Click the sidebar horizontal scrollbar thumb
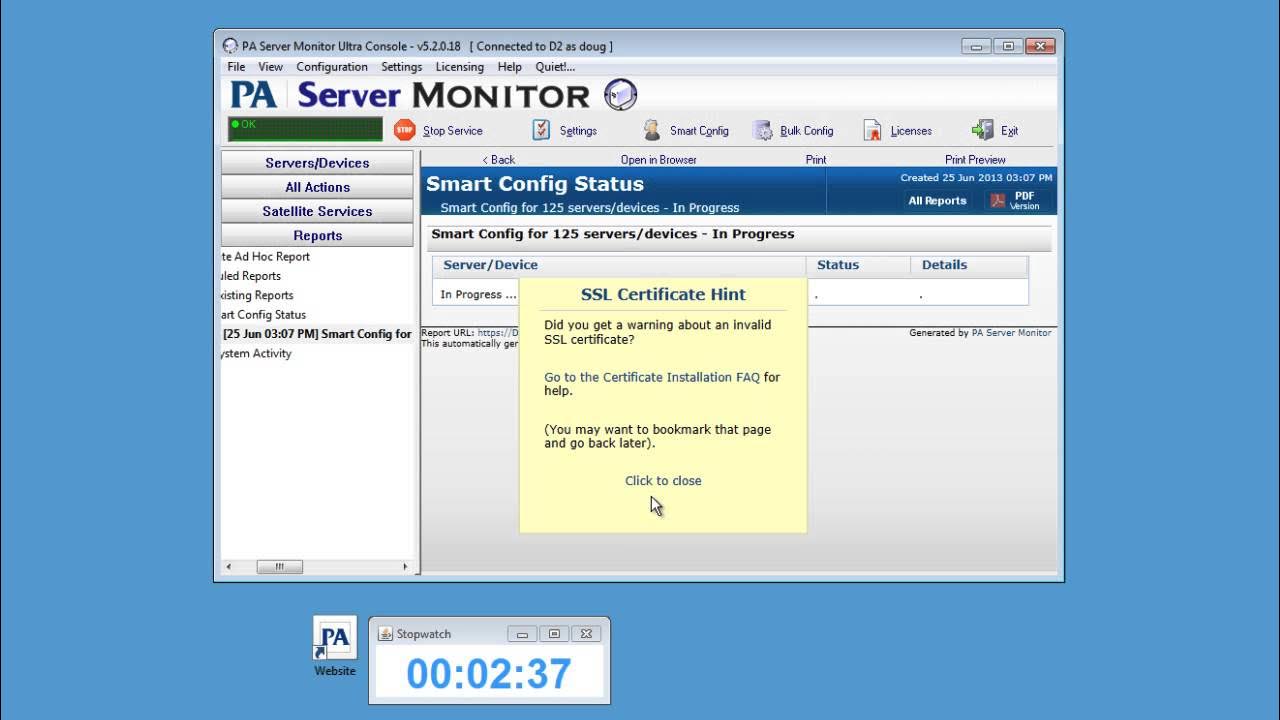 coord(279,566)
